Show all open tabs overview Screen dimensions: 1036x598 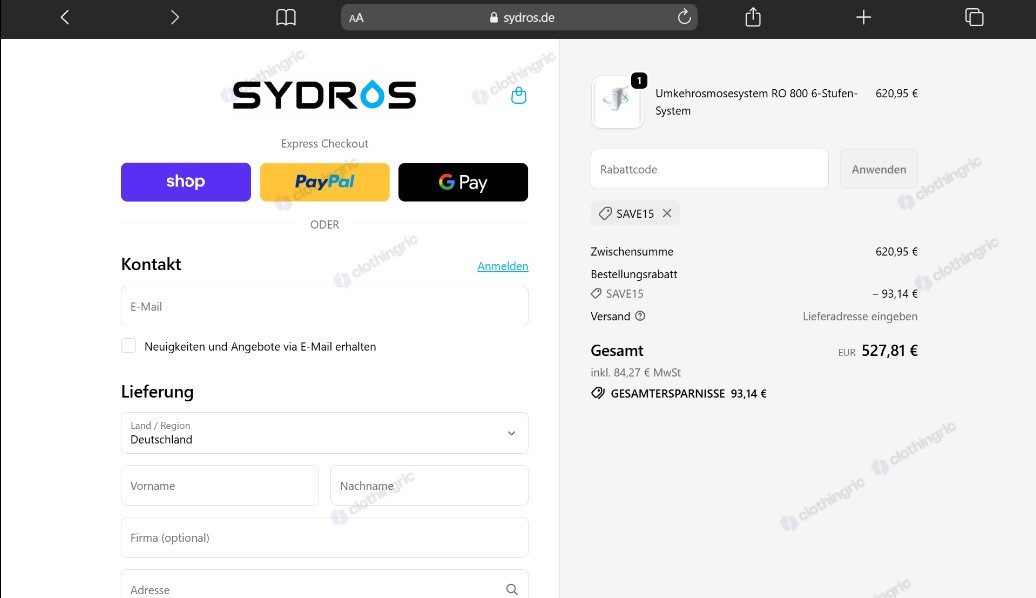pos(974,17)
